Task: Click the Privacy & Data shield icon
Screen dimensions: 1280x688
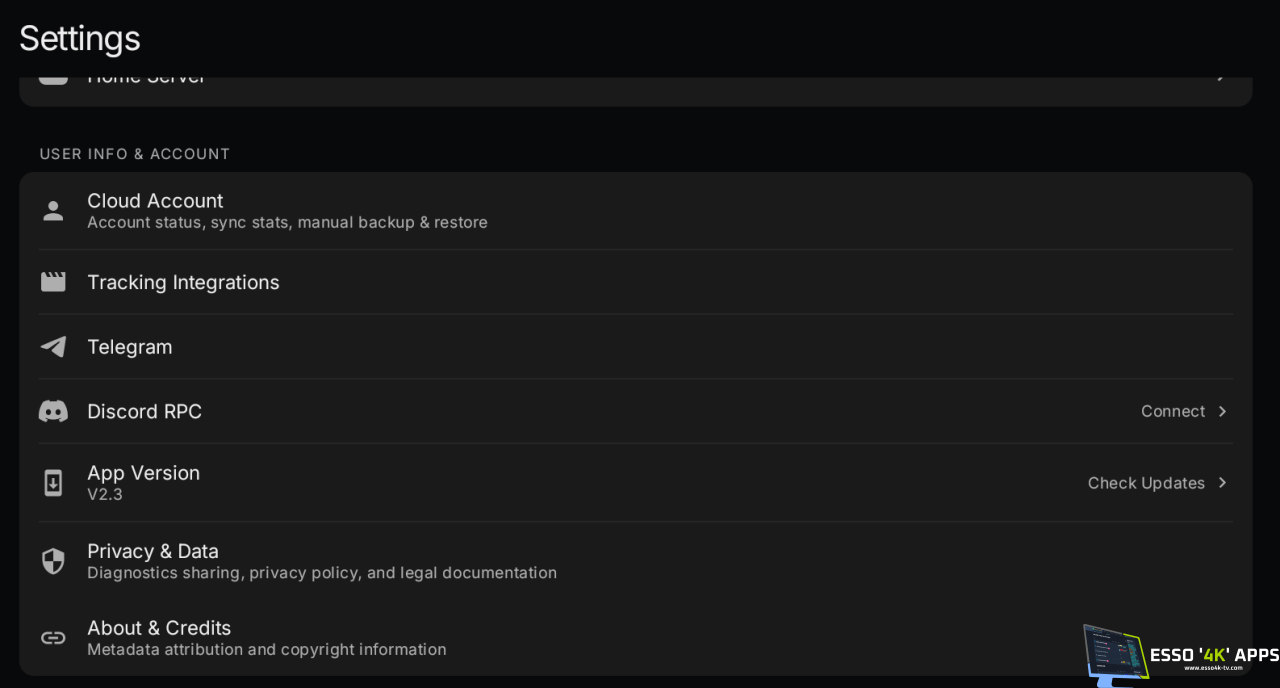Action: [53, 561]
